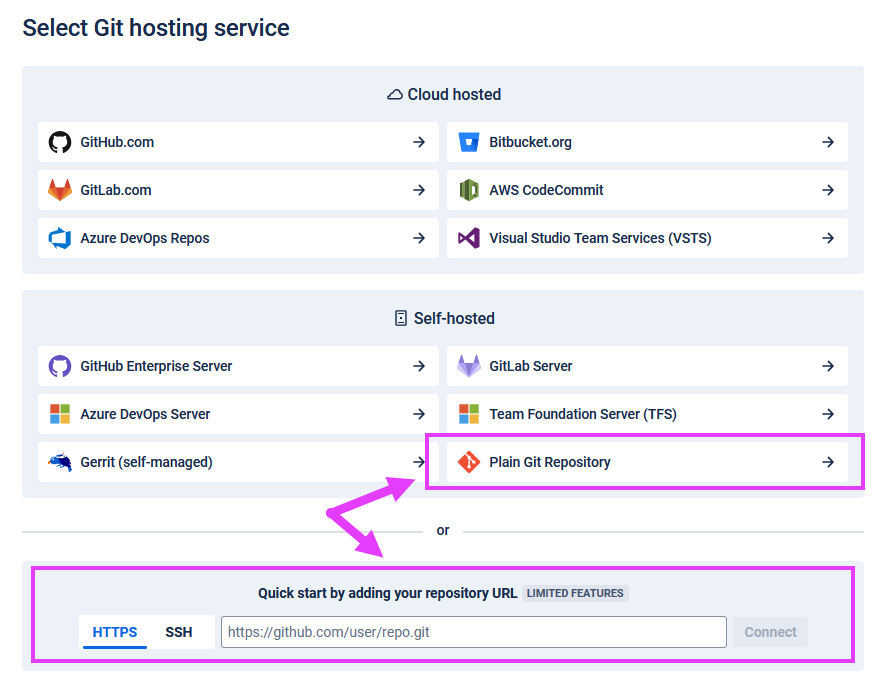Click the Gerrit bird icon
886x689 pixels.
tap(60, 462)
